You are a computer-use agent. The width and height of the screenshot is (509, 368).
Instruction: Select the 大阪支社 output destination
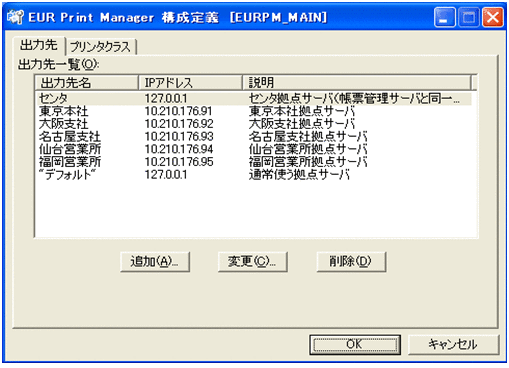(63, 124)
